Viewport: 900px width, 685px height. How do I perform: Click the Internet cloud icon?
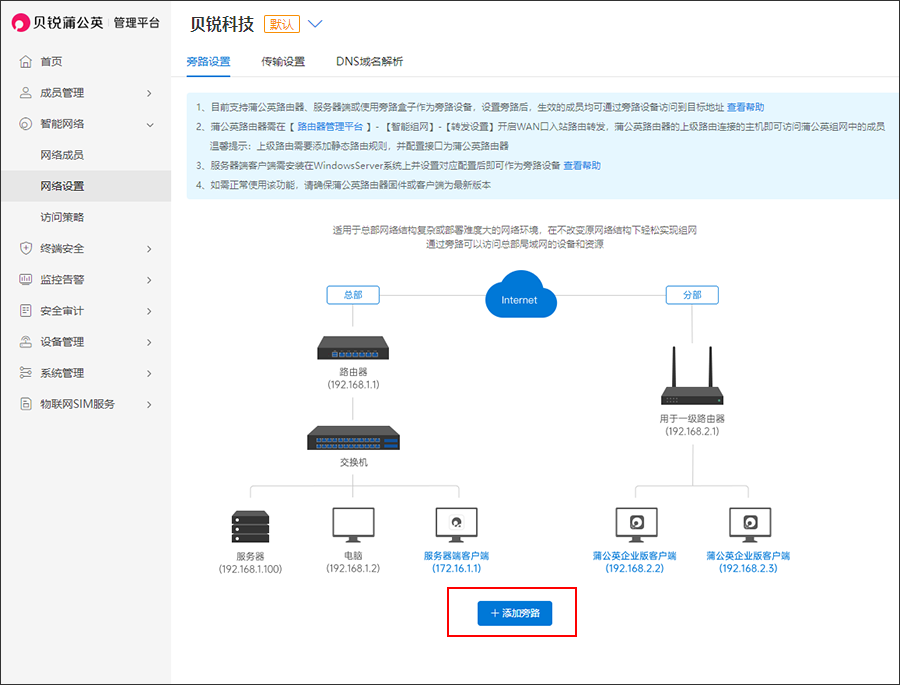point(521,294)
